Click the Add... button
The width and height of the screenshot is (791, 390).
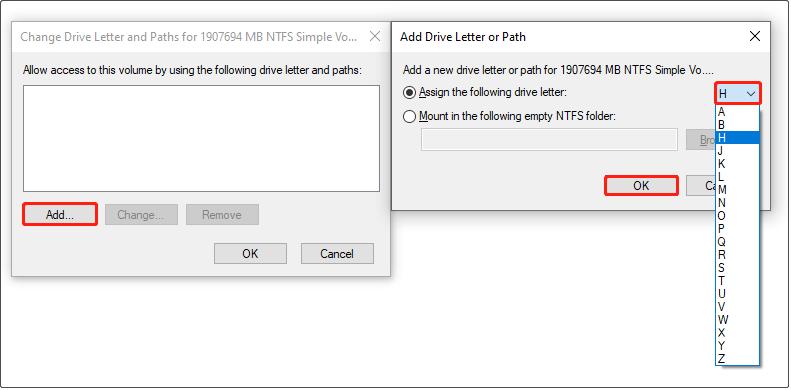click(x=60, y=214)
